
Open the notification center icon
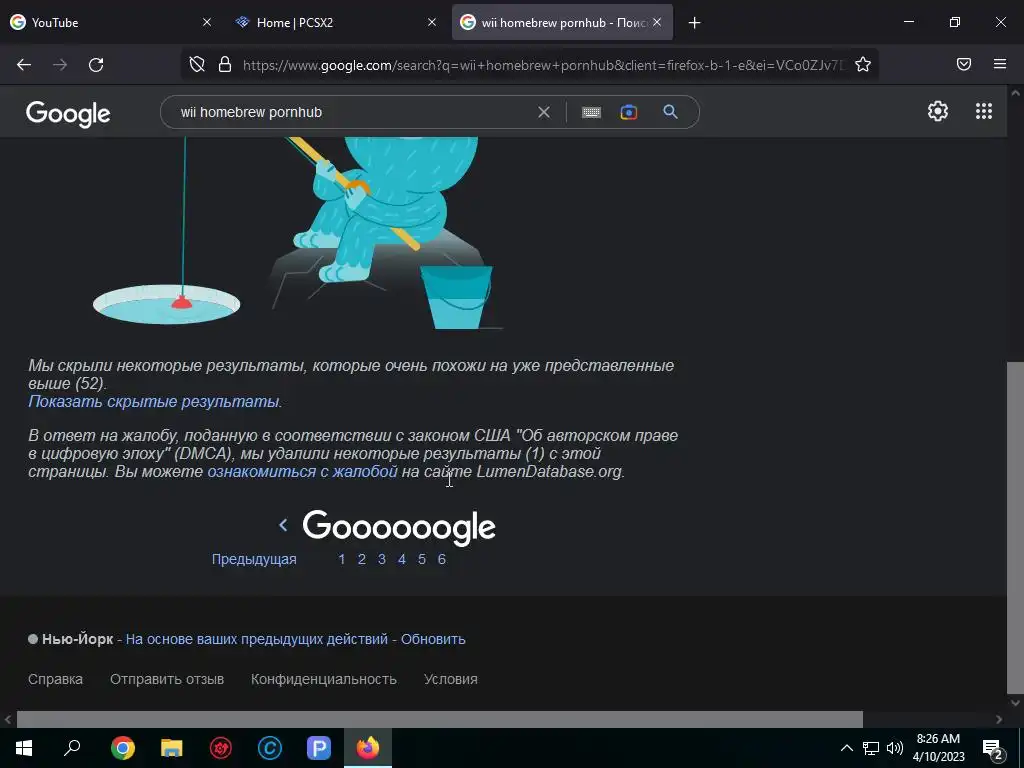pos(993,748)
